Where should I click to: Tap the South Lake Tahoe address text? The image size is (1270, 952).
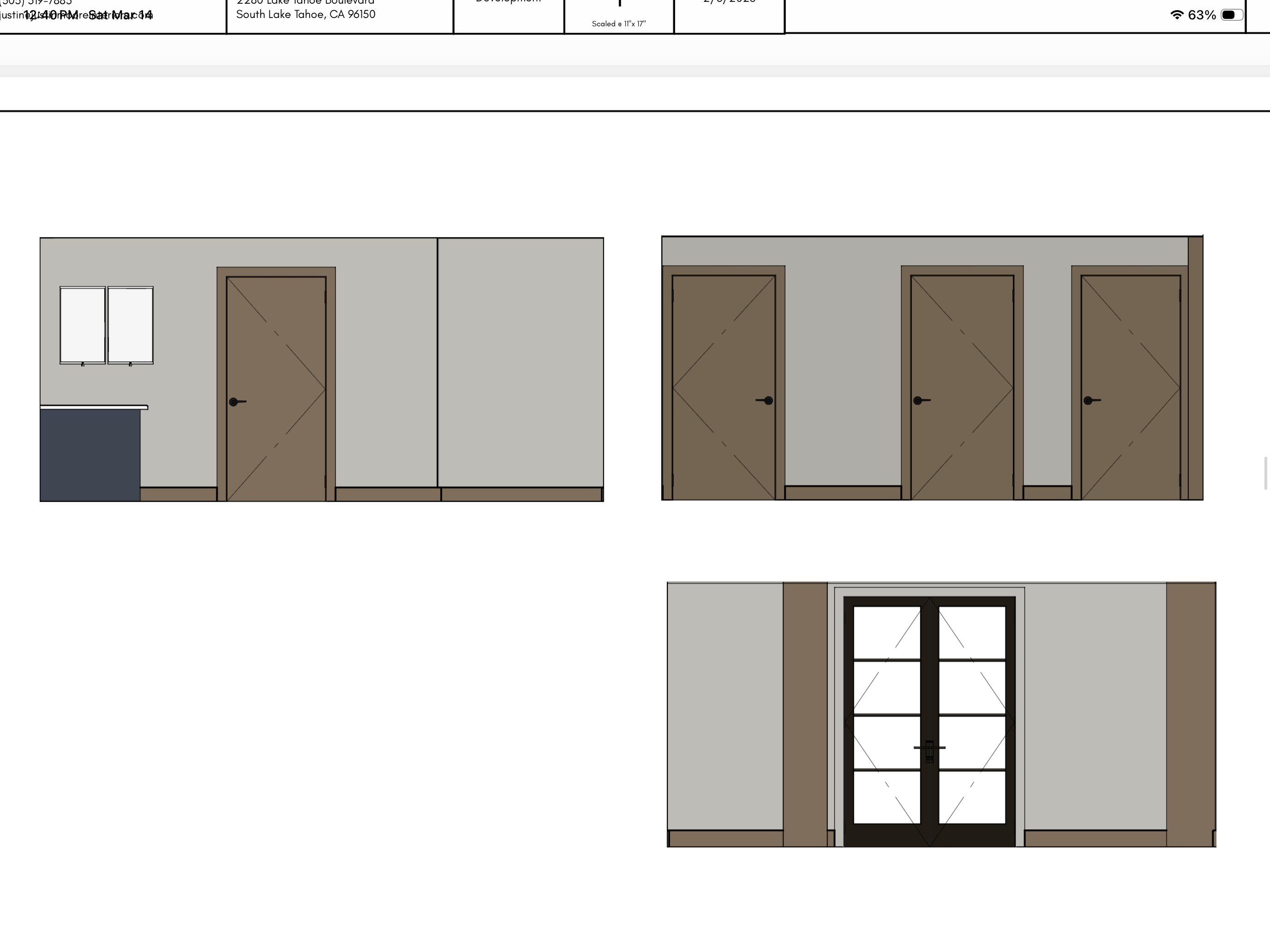(x=306, y=14)
